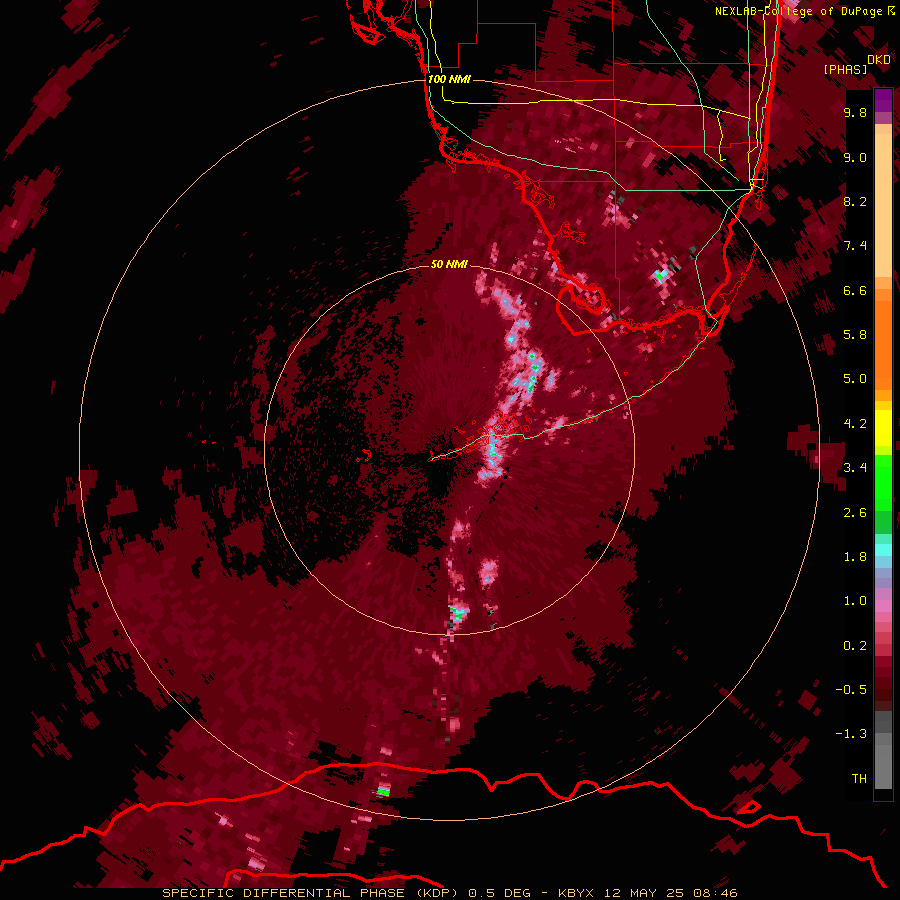Click the 6.6 color scale label
This screenshot has width=900, height=900.
(x=855, y=290)
